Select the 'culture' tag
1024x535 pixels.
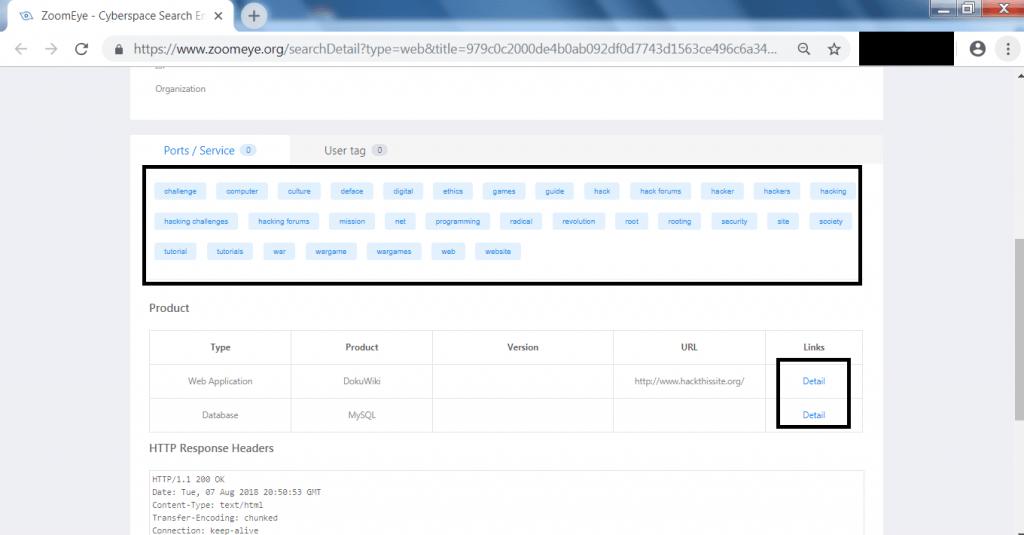(299, 191)
